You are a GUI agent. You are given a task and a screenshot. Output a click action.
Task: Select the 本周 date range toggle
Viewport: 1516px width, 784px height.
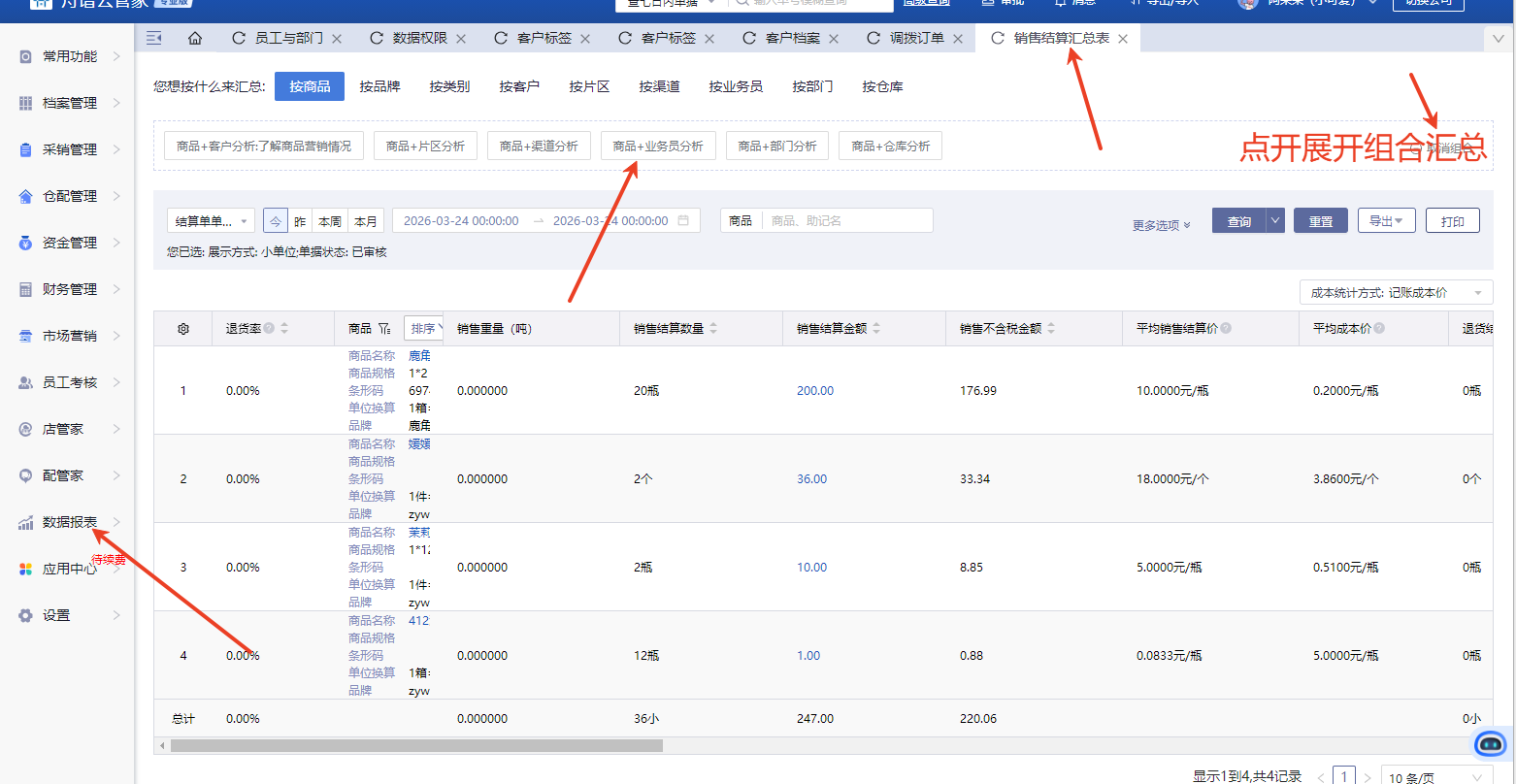[x=330, y=221]
